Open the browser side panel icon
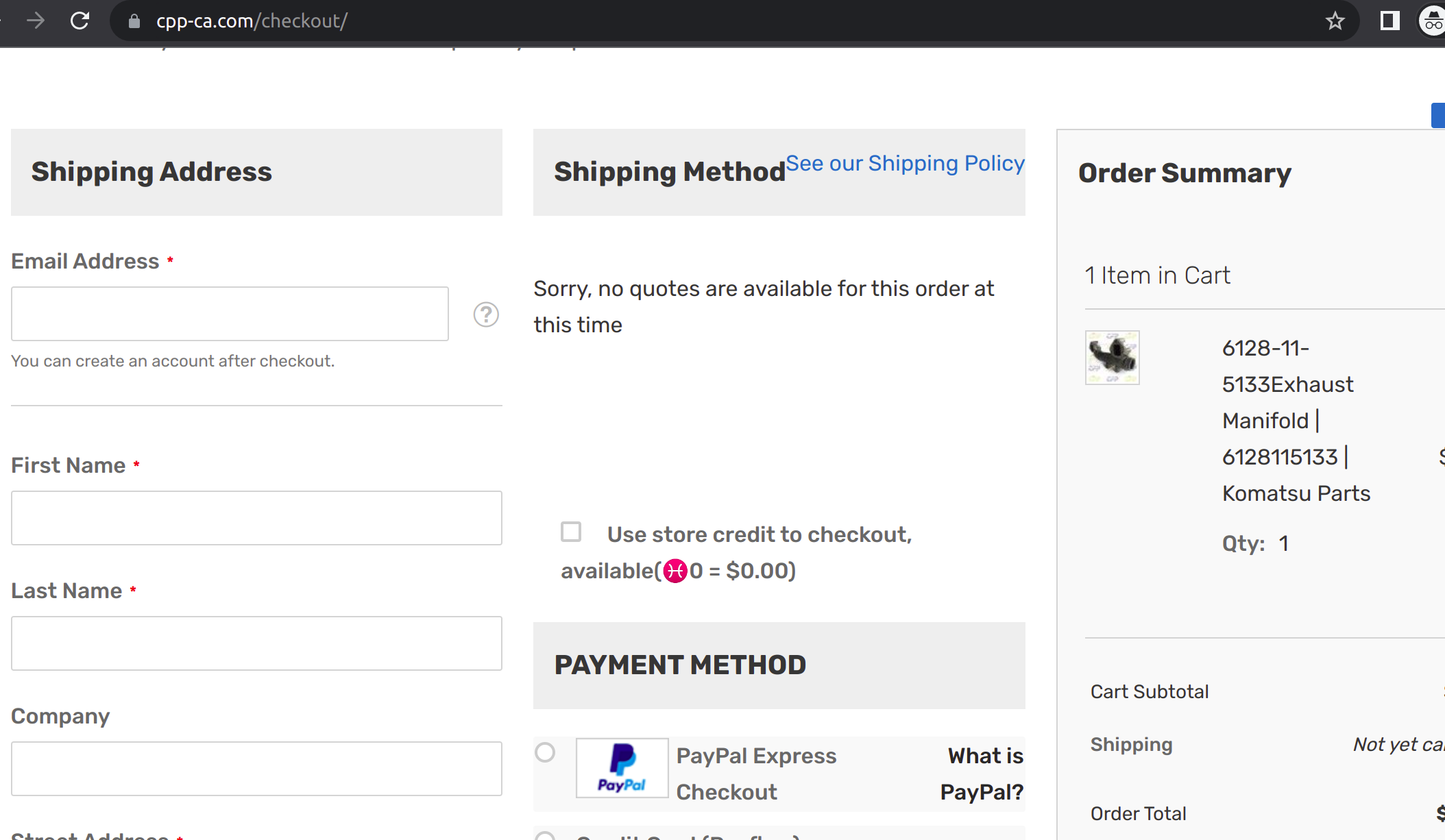 (1389, 21)
